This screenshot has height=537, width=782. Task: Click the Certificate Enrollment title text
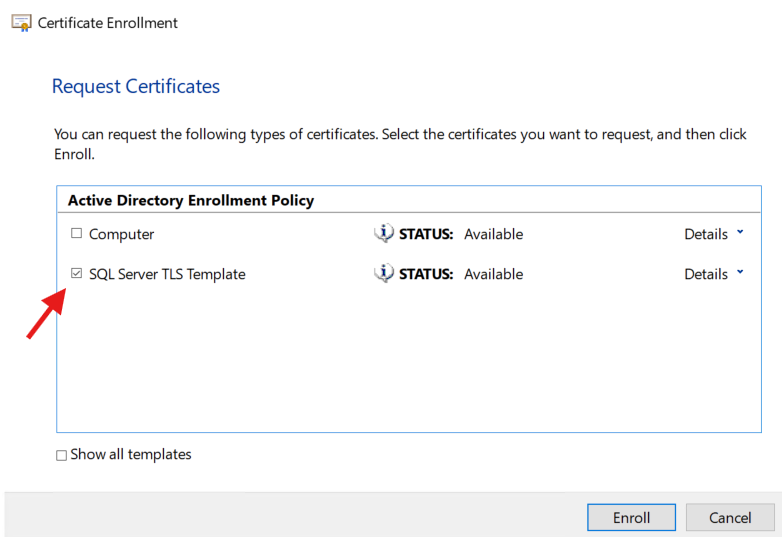[x=108, y=23]
